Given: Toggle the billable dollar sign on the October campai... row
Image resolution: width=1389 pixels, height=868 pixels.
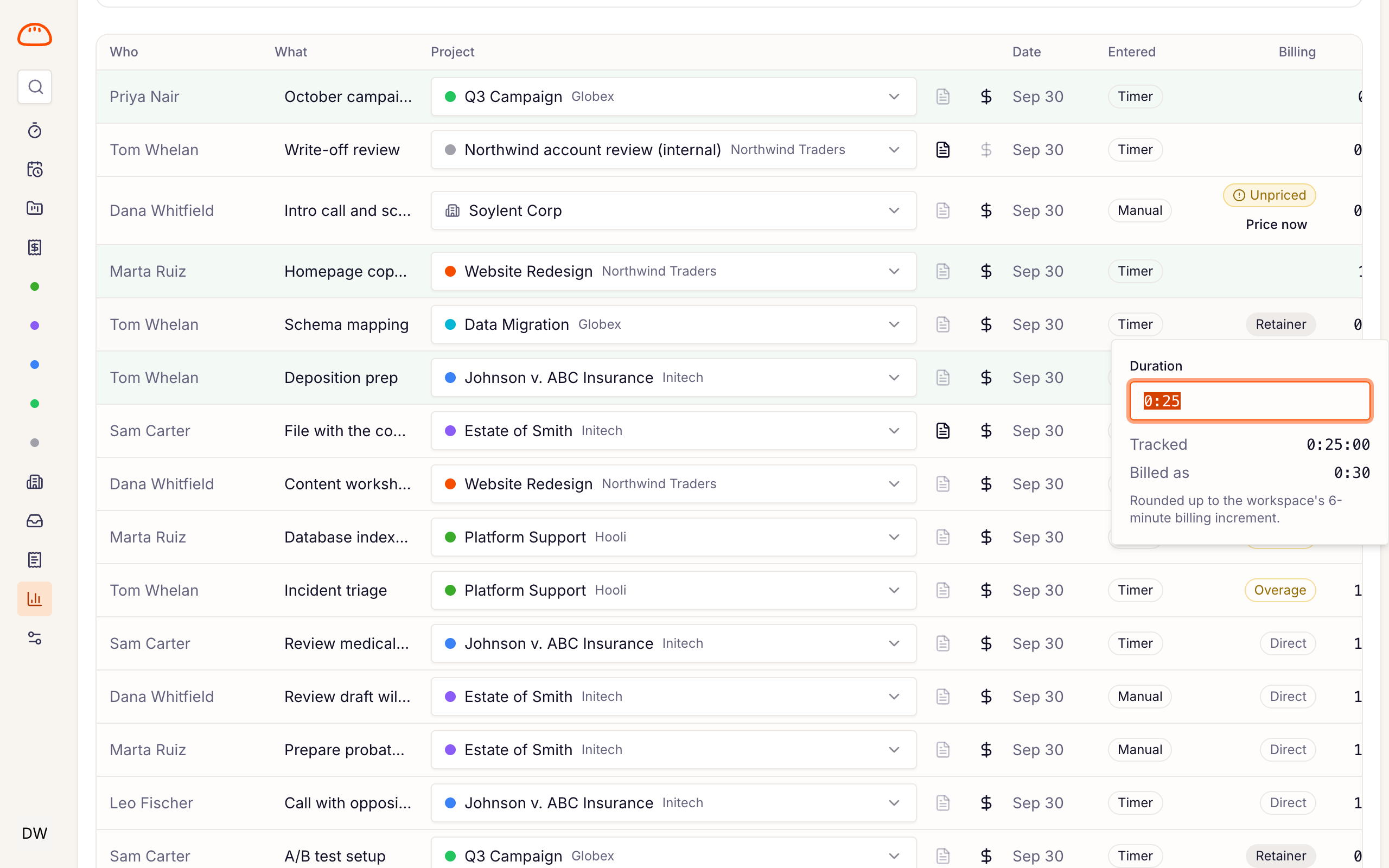Looking at the screenshot, I should [986, 97].
